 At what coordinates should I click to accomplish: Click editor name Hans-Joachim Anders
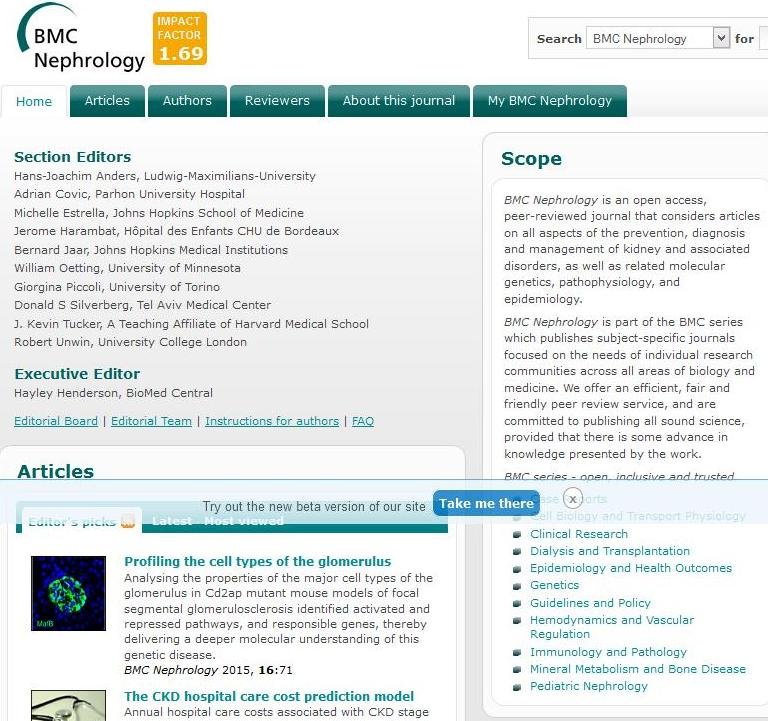tap(75, 176)
